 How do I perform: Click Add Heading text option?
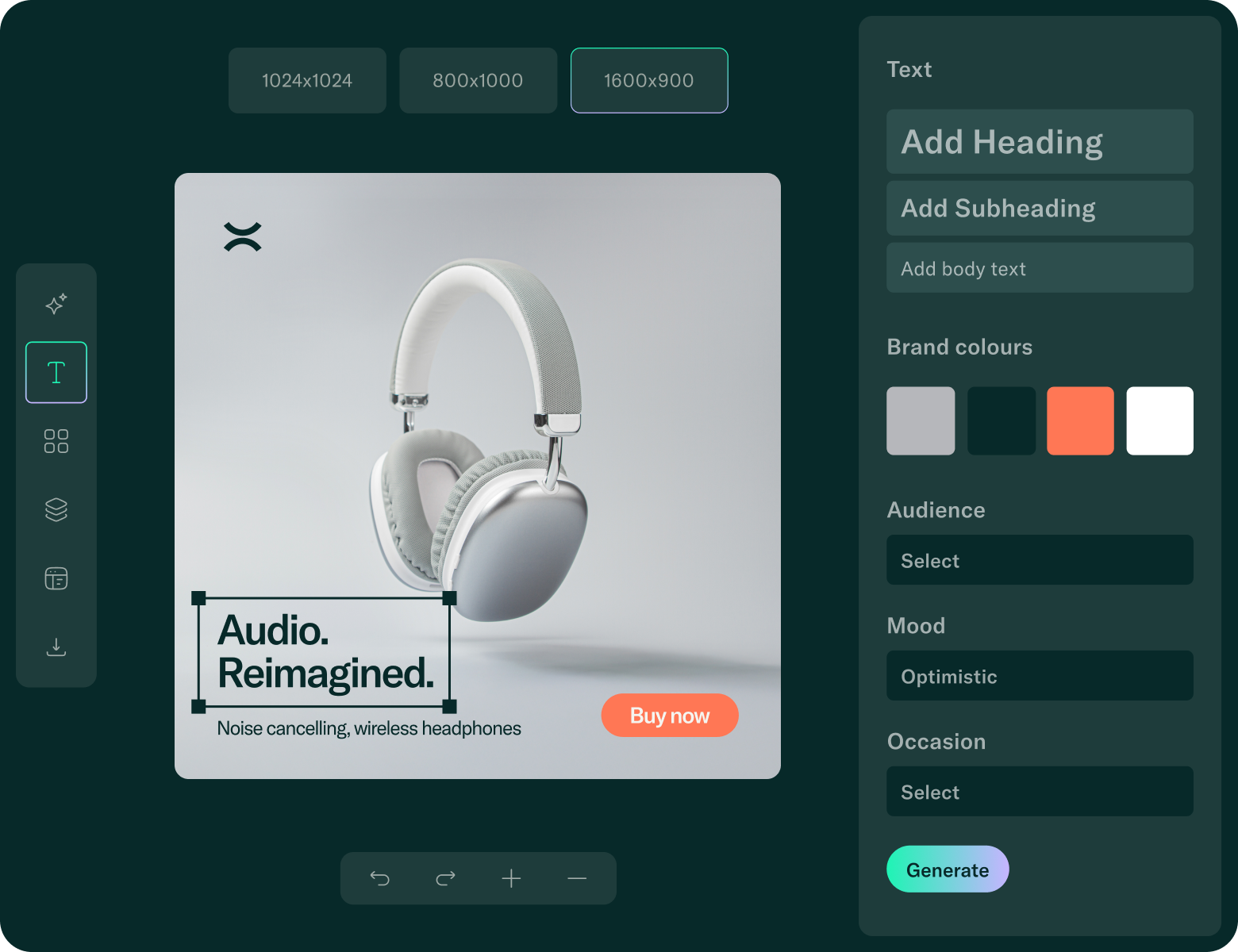pos(1039,142)
